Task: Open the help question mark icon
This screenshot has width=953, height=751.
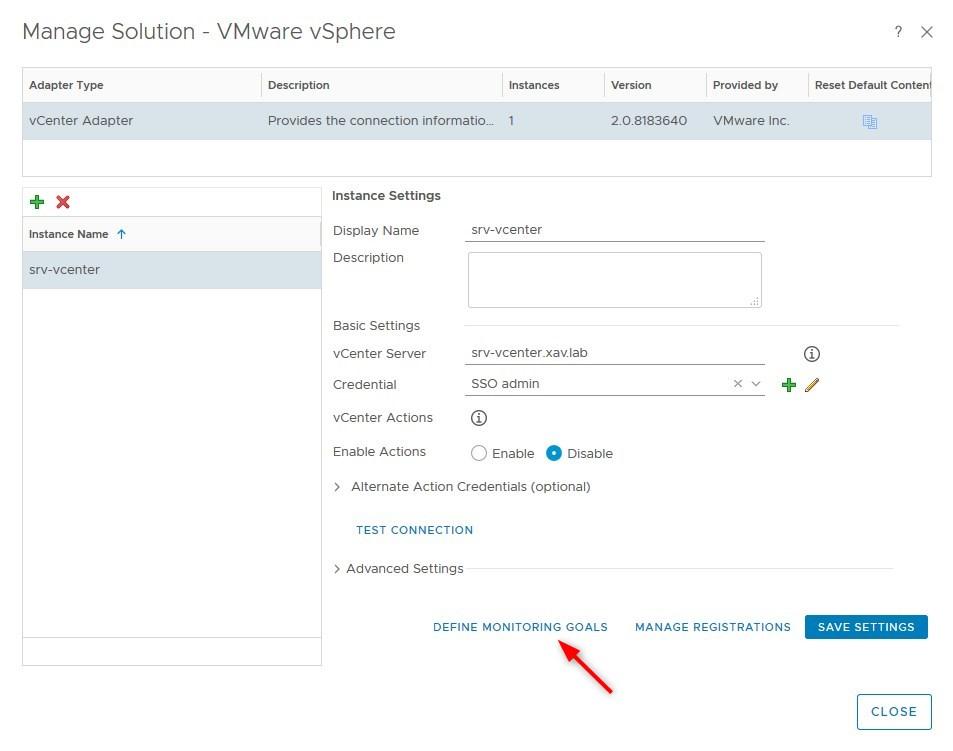Action: 898,32
